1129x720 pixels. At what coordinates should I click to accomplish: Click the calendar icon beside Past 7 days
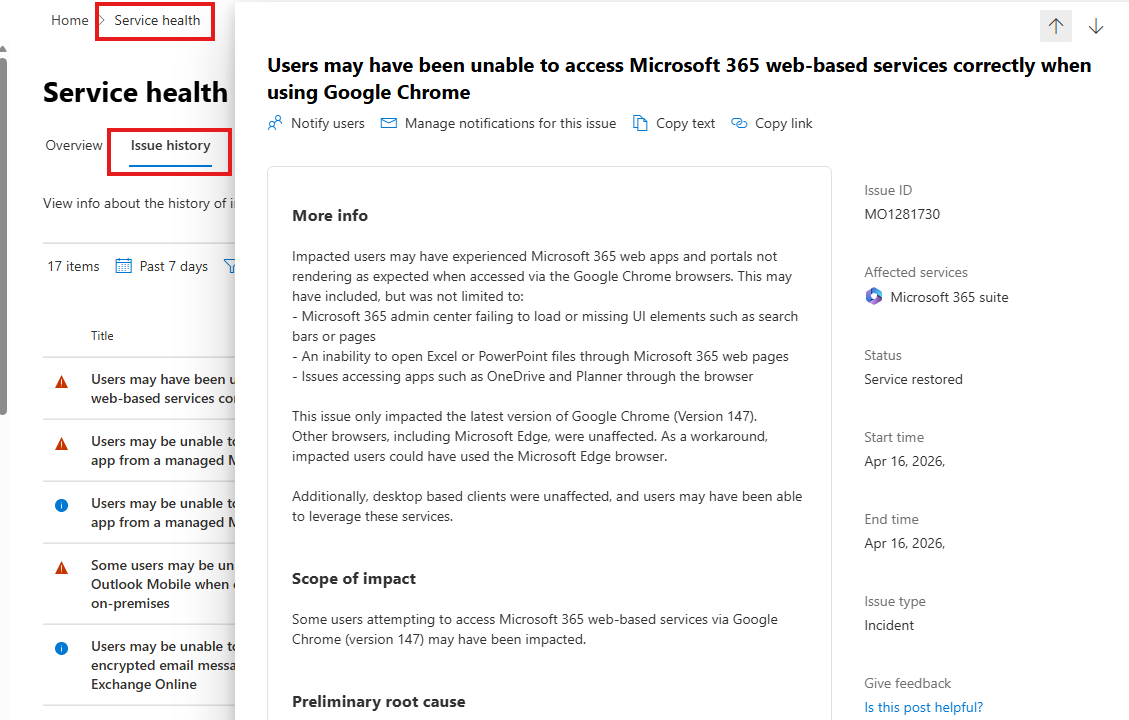124,266
